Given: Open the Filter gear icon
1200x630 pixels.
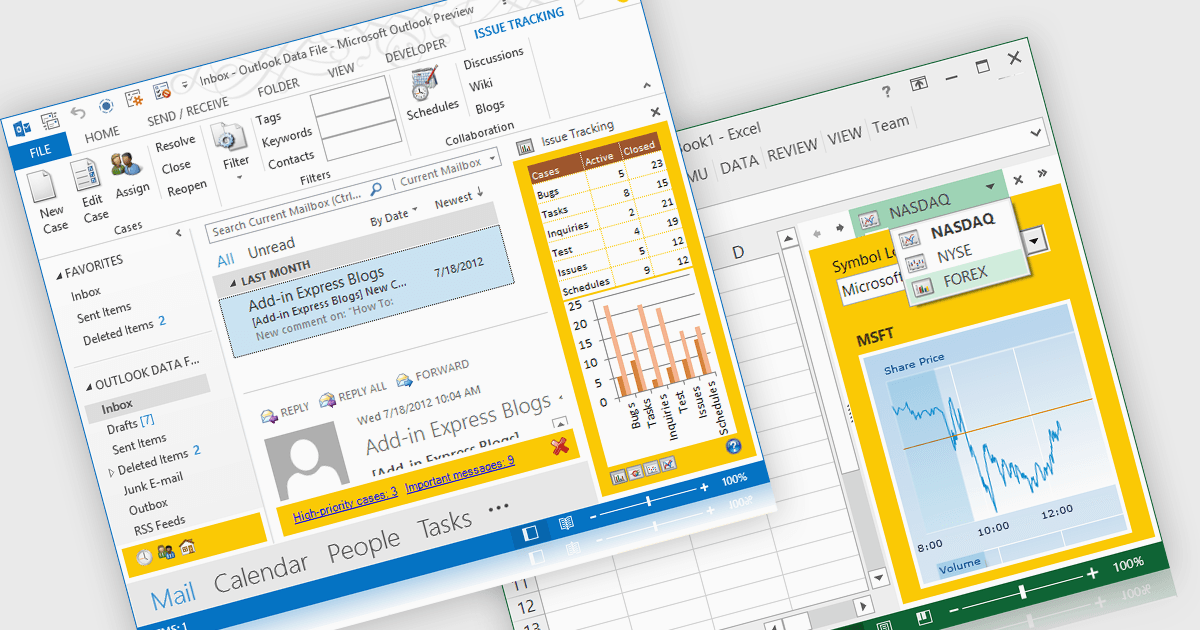Looking at the screenshot, I should 229,139.
